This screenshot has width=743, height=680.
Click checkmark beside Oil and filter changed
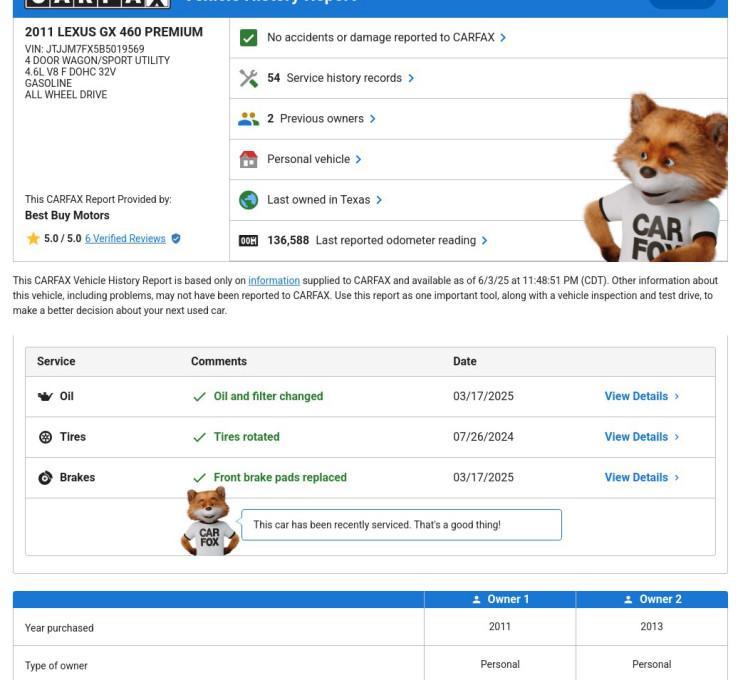point(199,397)
